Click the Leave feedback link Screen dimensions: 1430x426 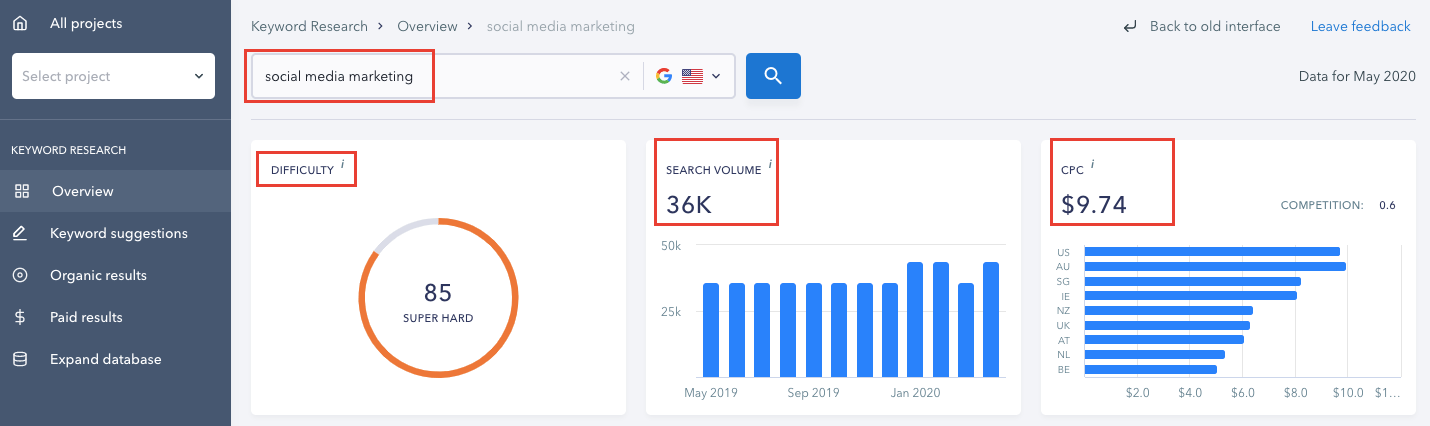tap(1360, 26)
